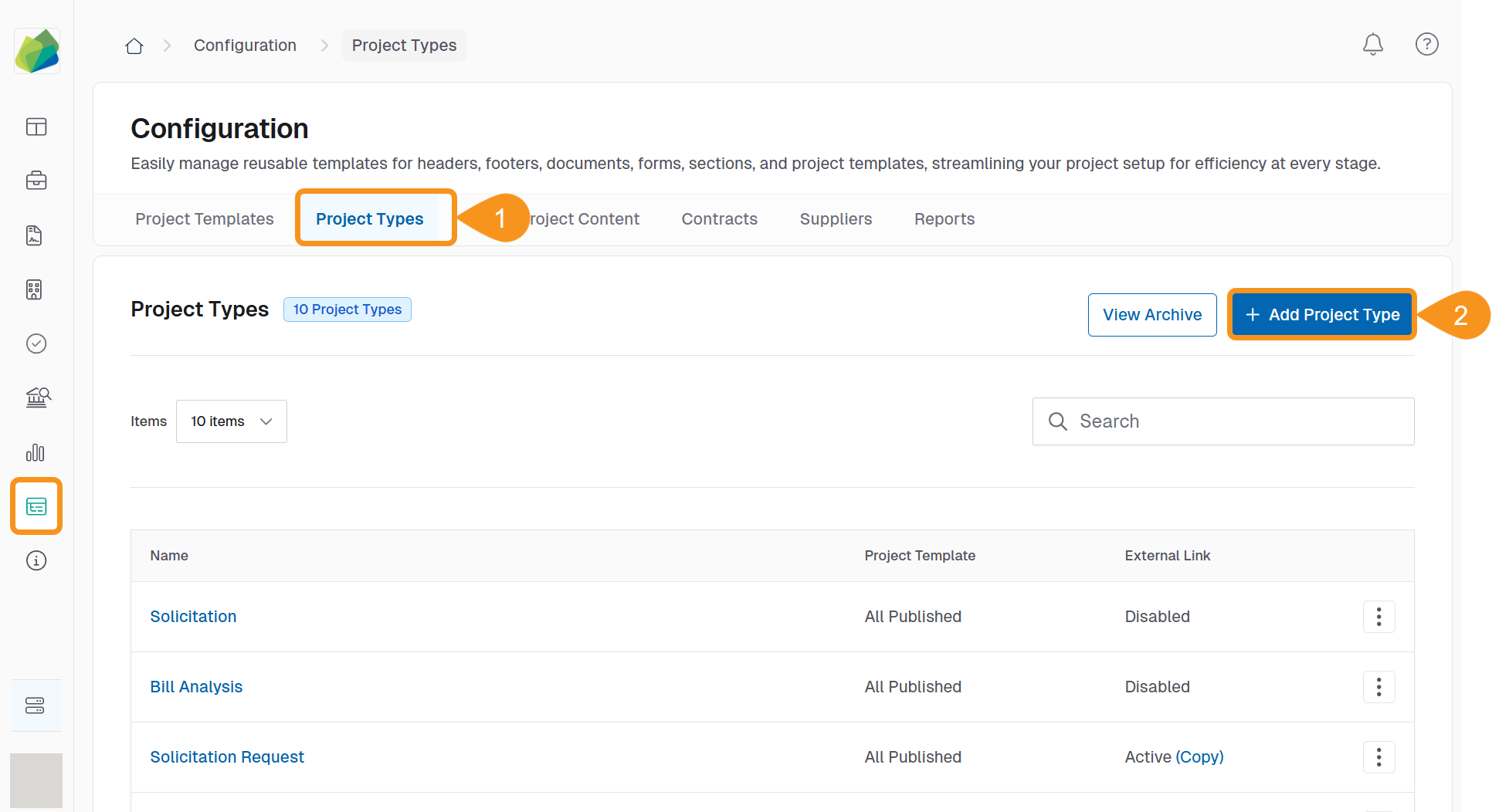Open actions menu for Solicitation row

[x=1378, y=617]
